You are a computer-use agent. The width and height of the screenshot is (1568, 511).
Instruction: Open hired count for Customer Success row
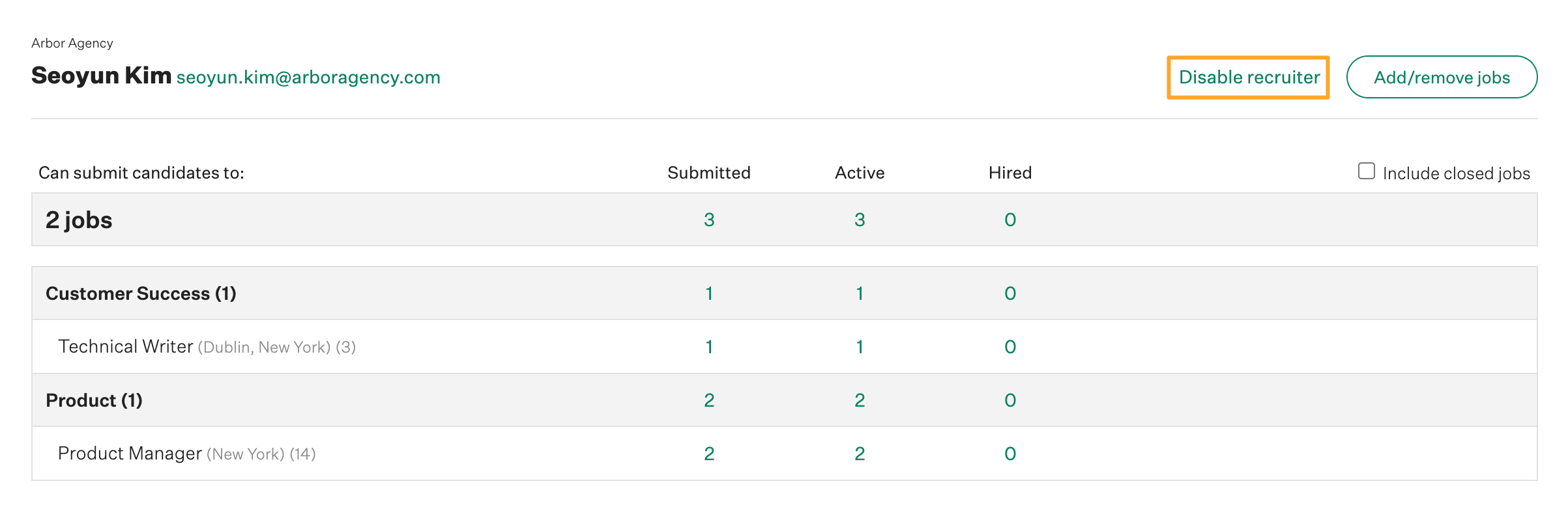1010,293
